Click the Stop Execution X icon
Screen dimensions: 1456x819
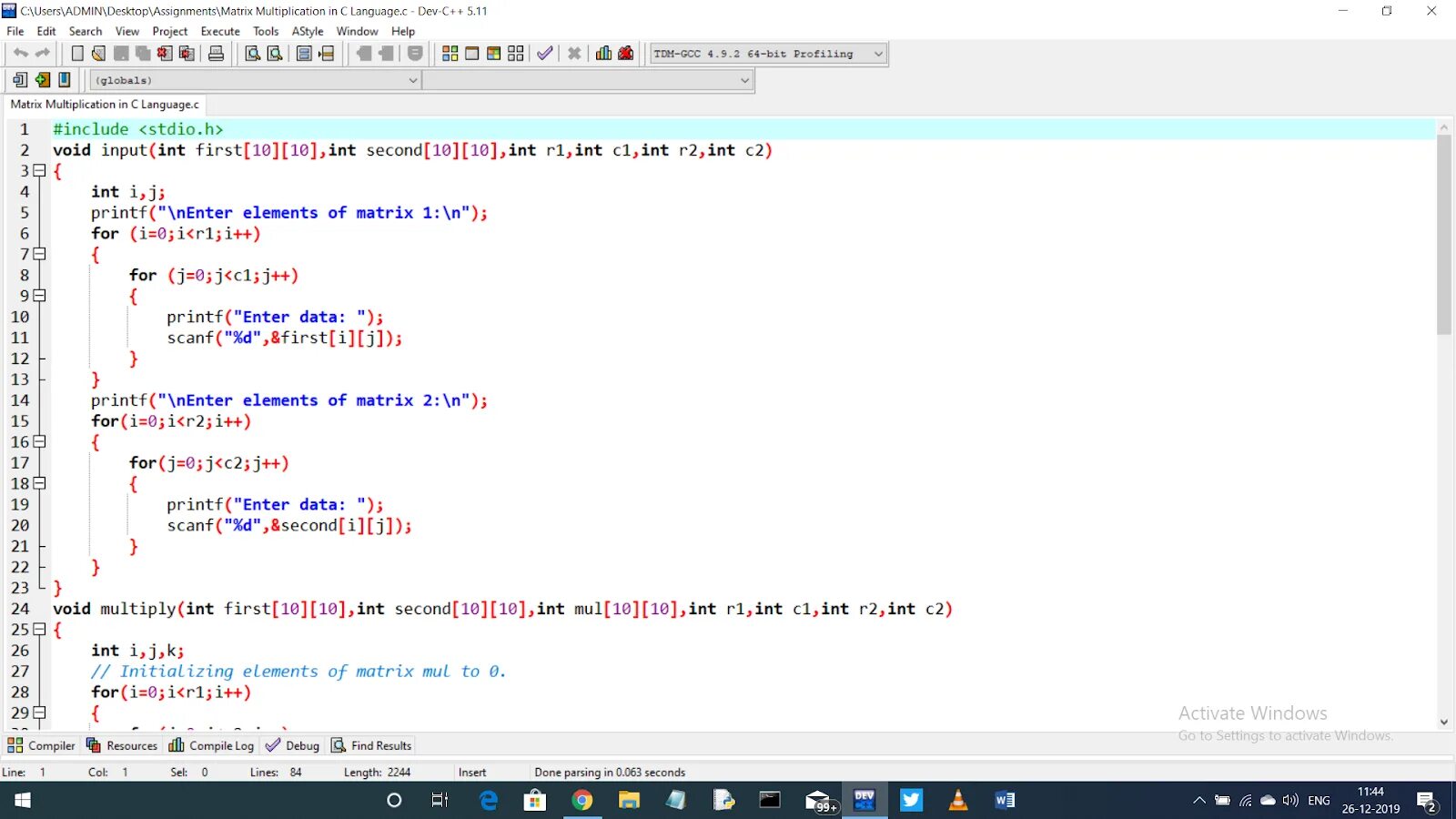[x=574, y=54]
